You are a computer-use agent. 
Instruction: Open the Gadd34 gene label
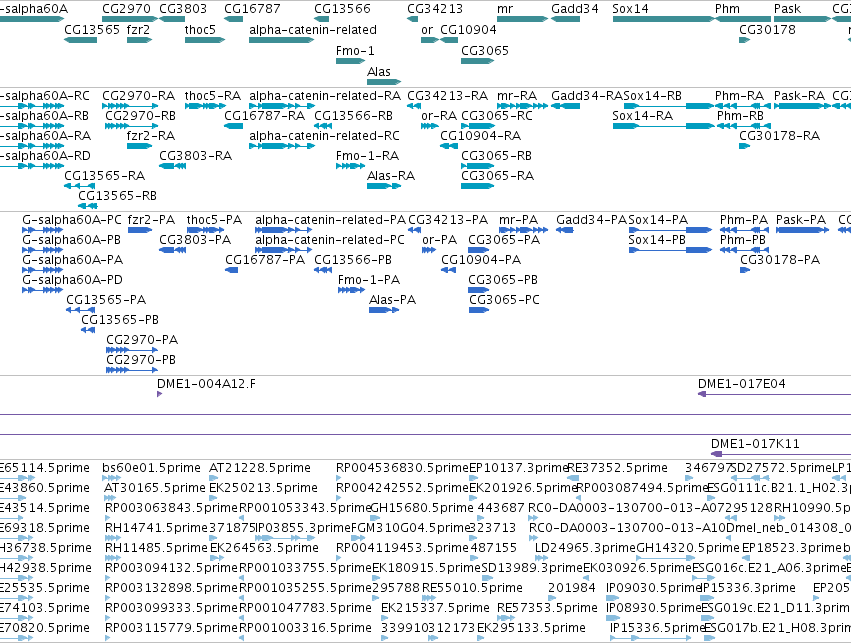pos(575,9)
